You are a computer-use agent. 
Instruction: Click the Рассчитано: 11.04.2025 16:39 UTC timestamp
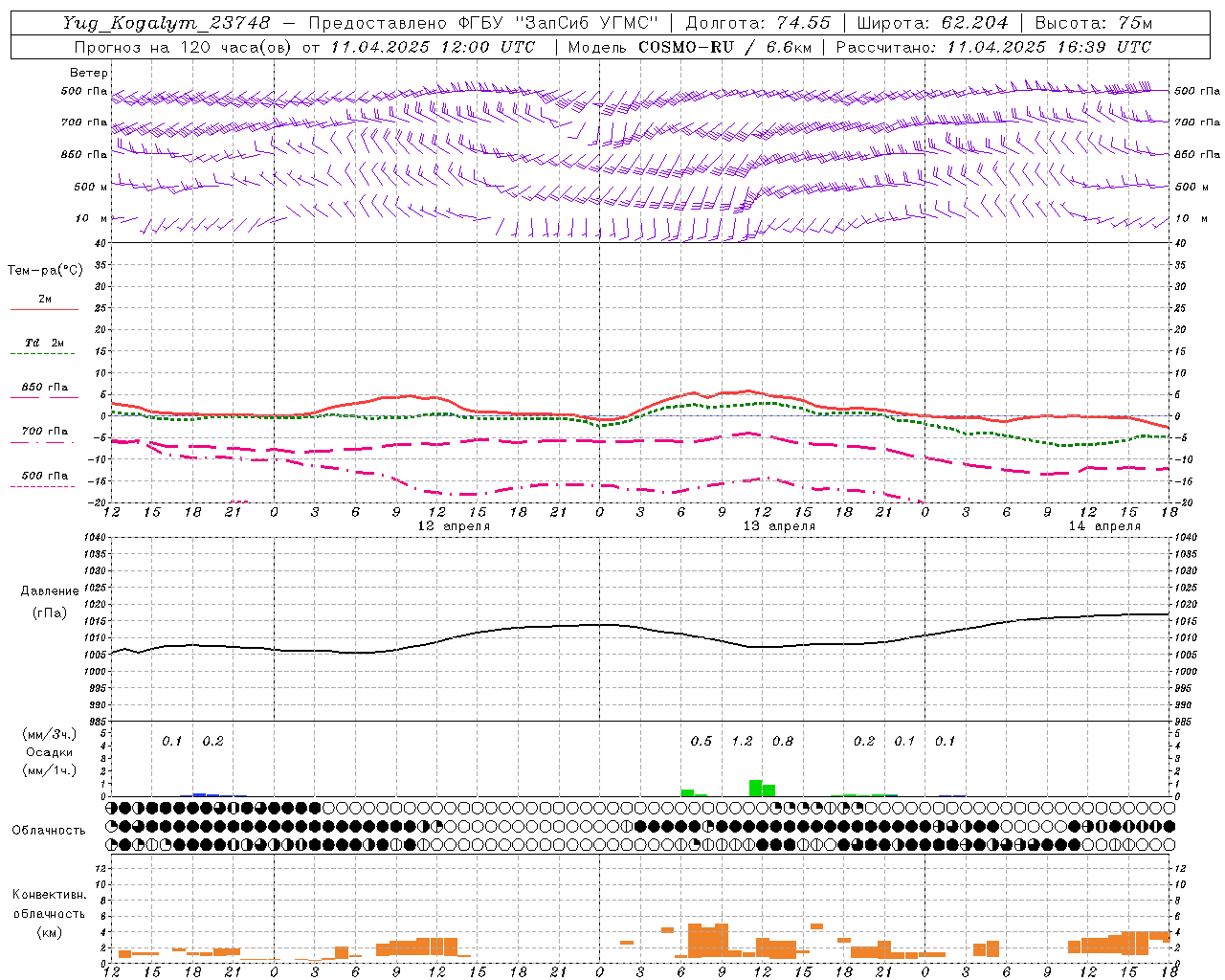tap(993, 47)
